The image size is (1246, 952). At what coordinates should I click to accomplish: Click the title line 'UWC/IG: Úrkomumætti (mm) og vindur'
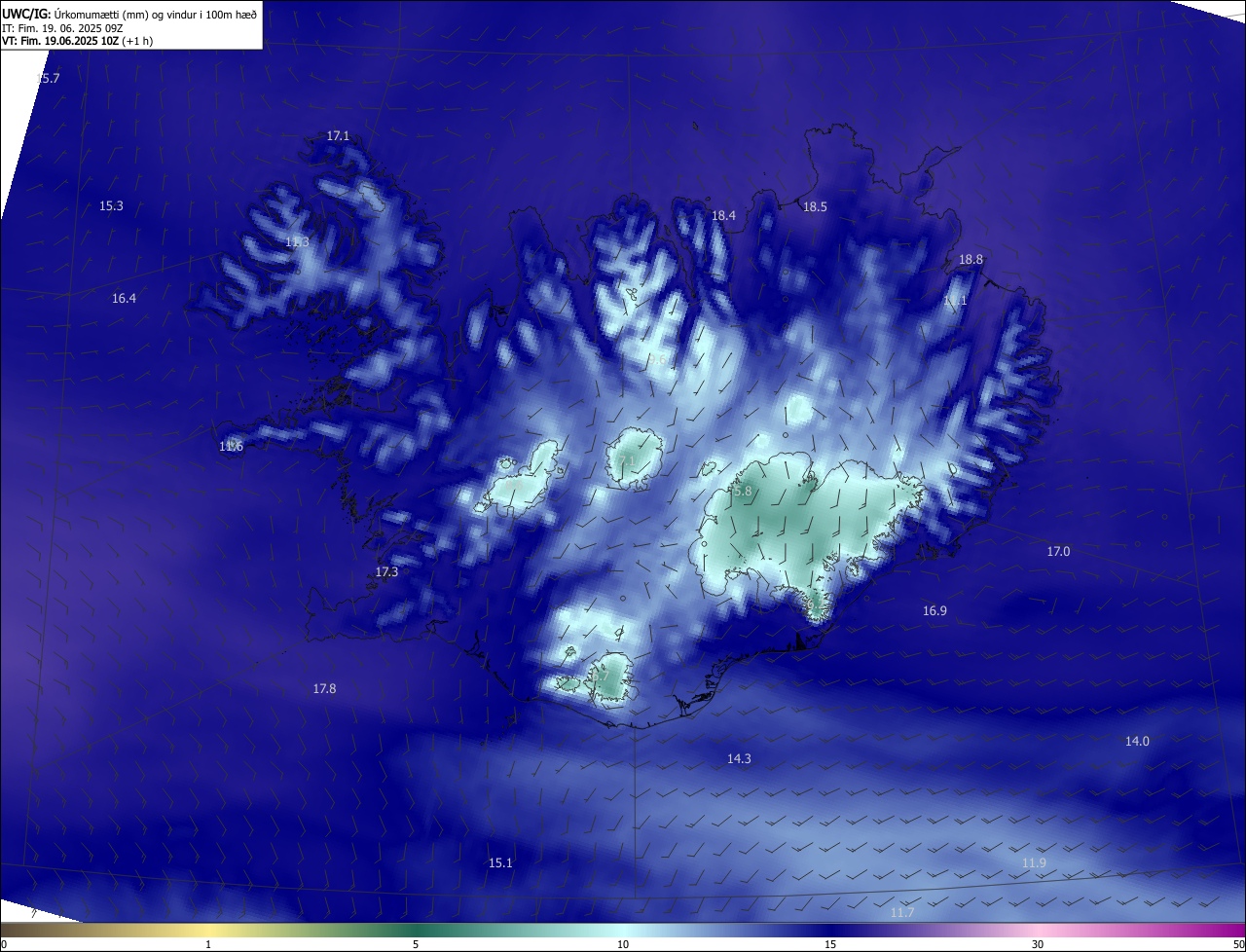click(x=130, y=14)
